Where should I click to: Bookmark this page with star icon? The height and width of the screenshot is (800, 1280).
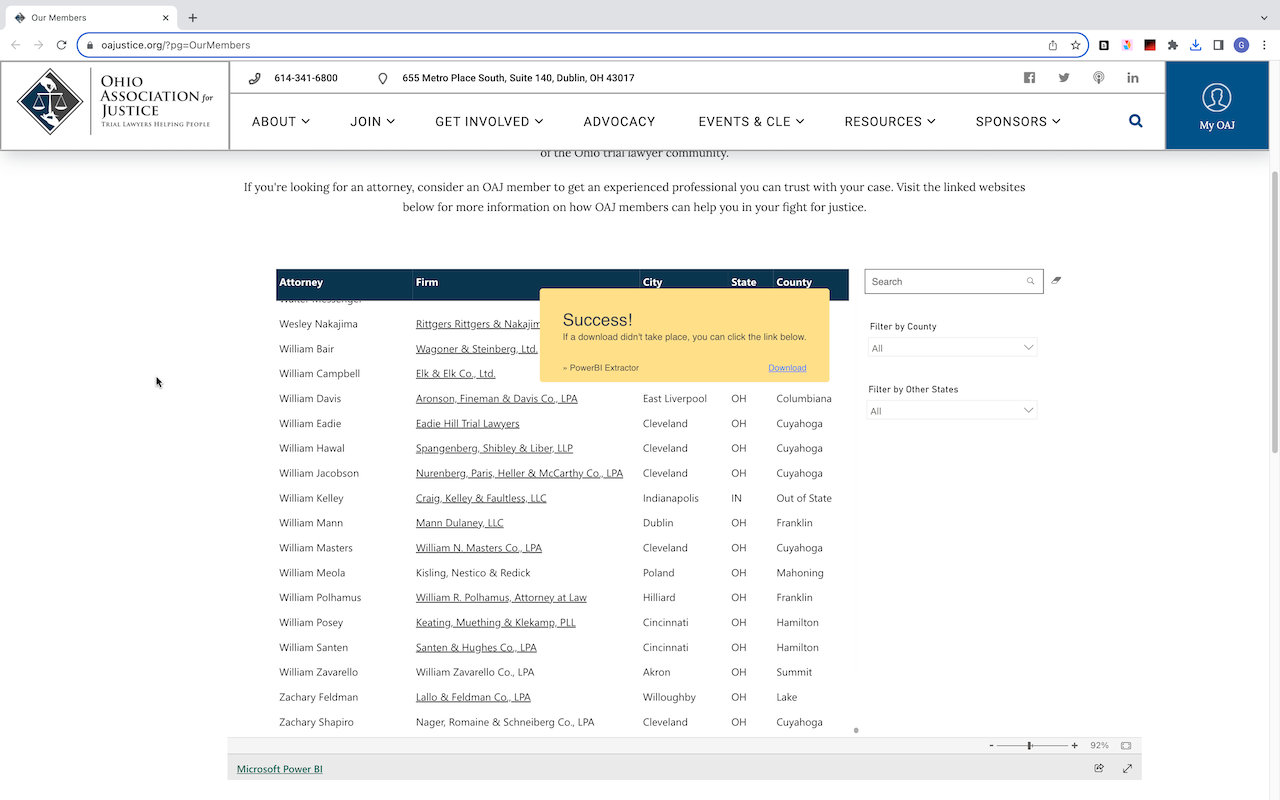(x=1076, y=45)
